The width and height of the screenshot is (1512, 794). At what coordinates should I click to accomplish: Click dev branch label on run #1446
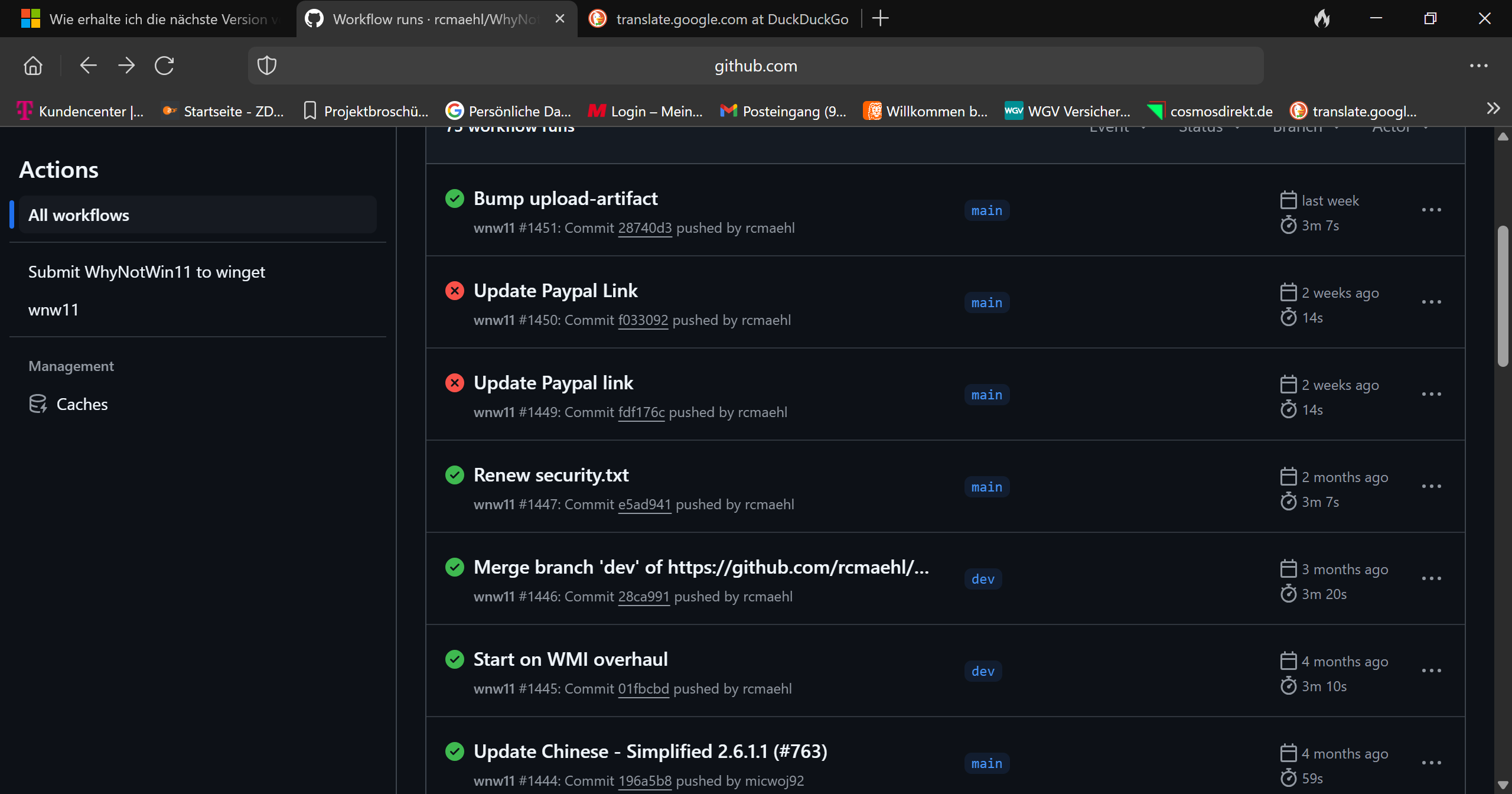click(x=983, y=579)
